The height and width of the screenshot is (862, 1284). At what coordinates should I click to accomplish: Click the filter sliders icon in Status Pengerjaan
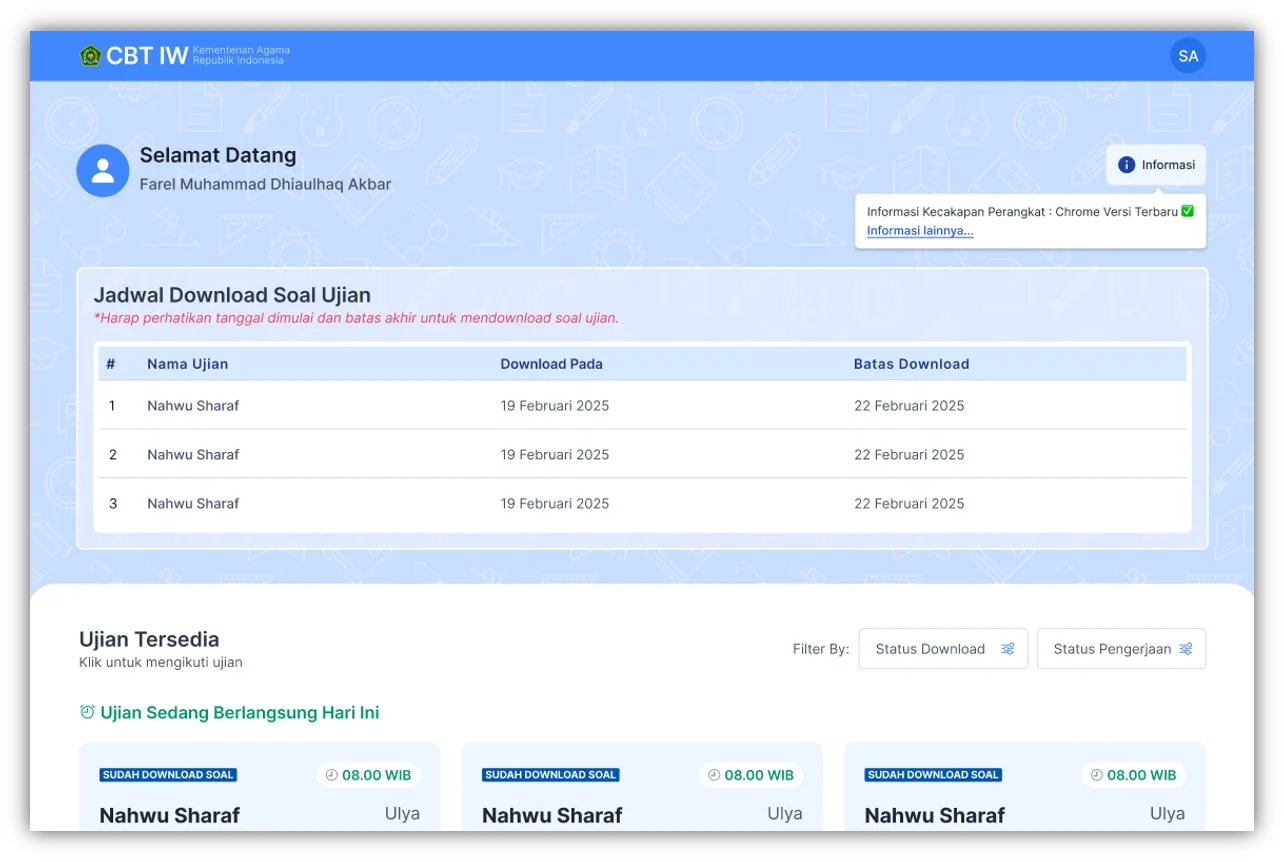click(x=1186, y=649)
